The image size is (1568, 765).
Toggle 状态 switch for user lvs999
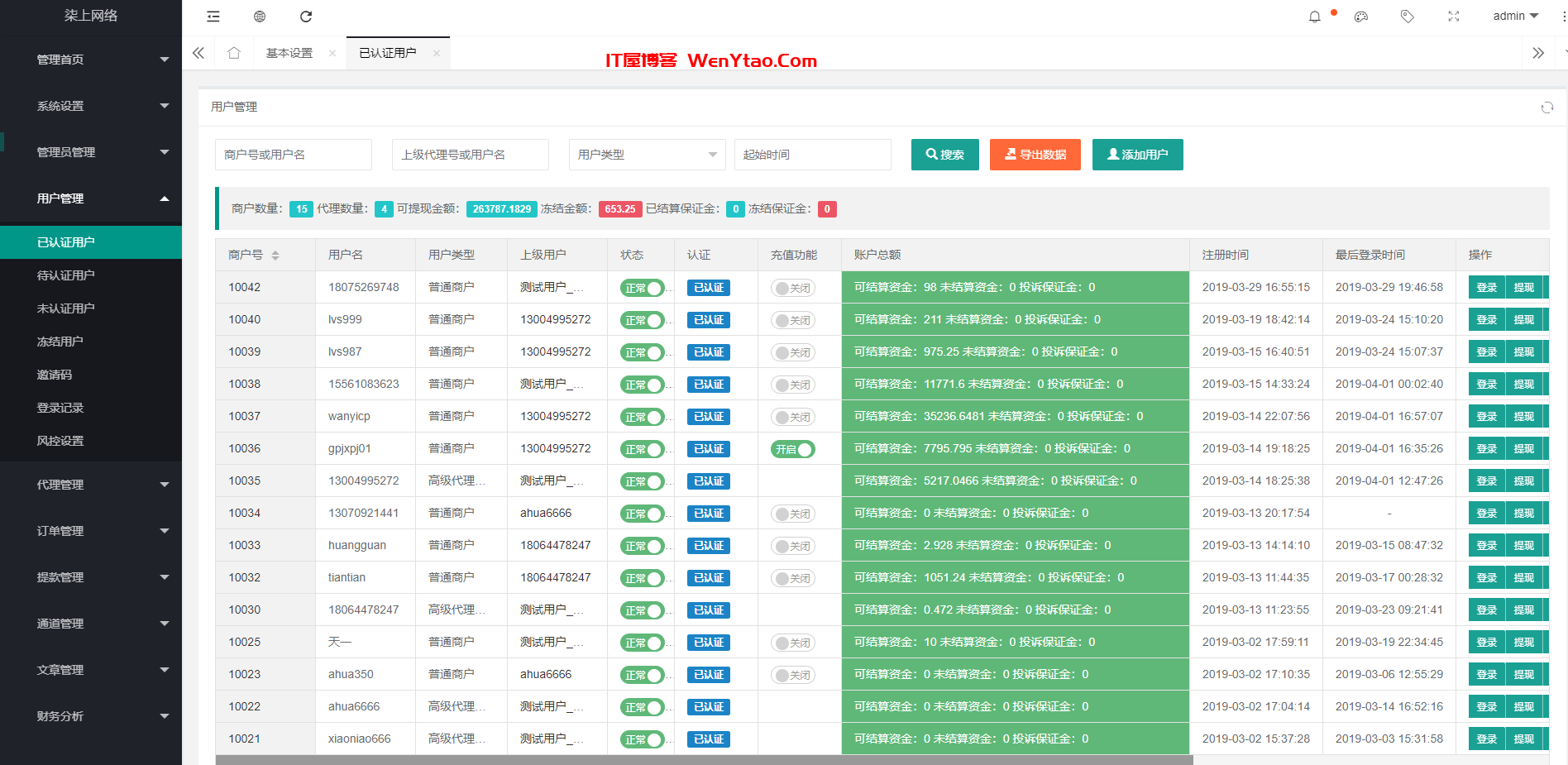click(643, 320)
